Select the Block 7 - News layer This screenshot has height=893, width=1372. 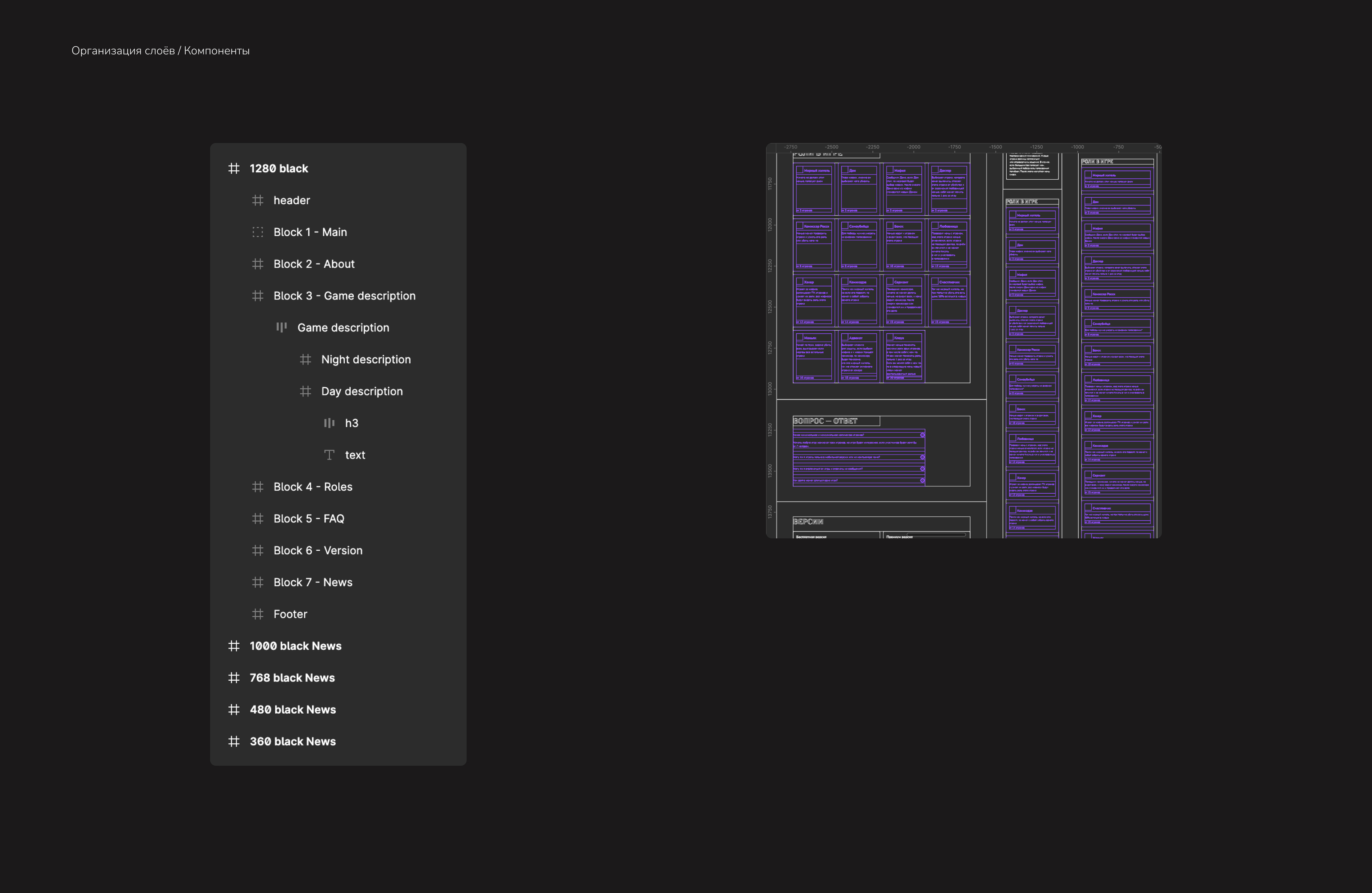coord(313,582)
